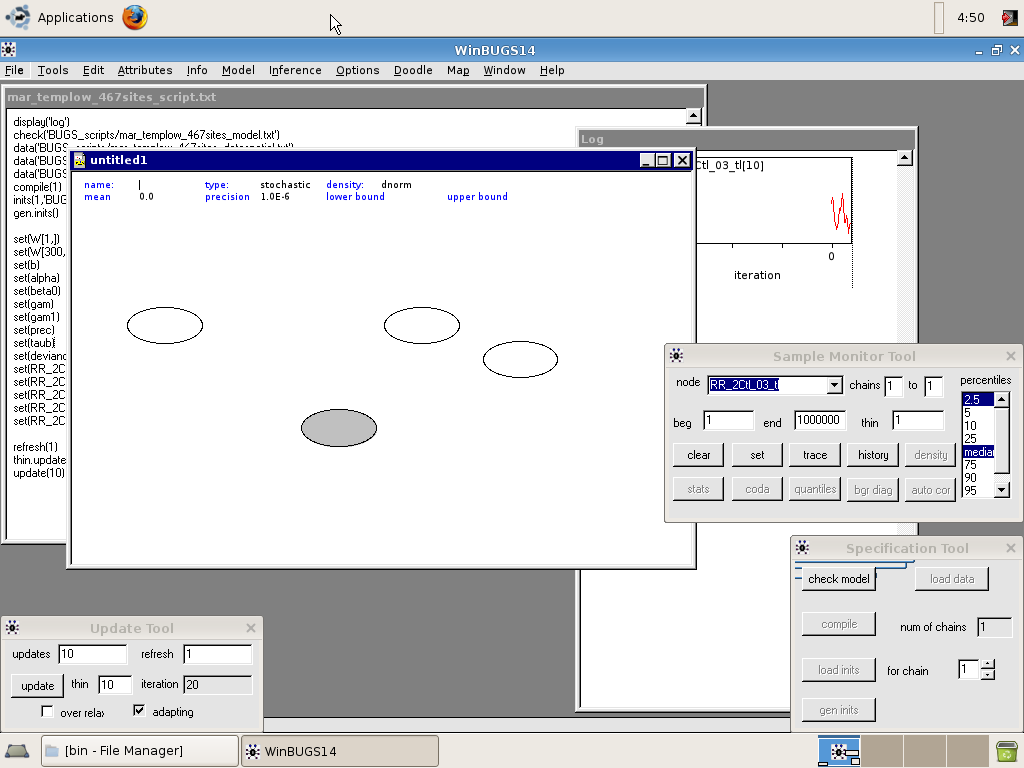Enable the over relax checkbox
This screenshot has width=1024, height=768.
point(47,711)
